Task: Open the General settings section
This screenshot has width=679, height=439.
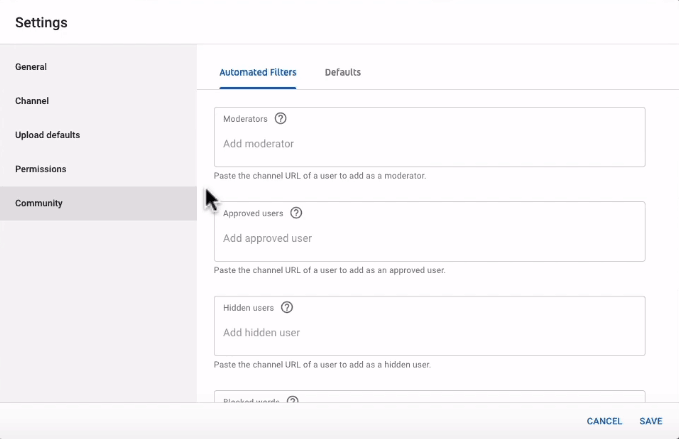Action: [x=98, y=67]
